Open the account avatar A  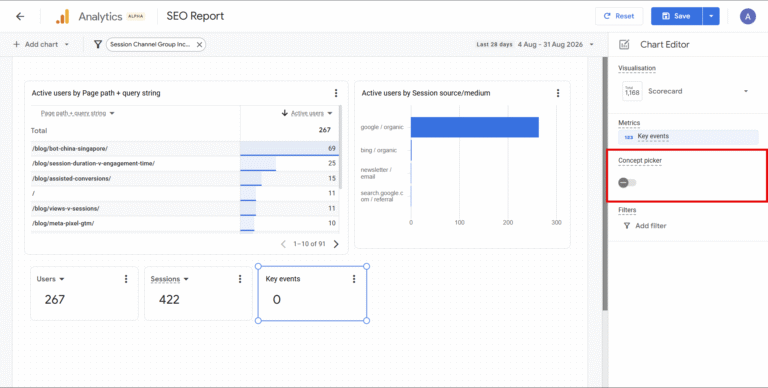[x=747, y=16]
